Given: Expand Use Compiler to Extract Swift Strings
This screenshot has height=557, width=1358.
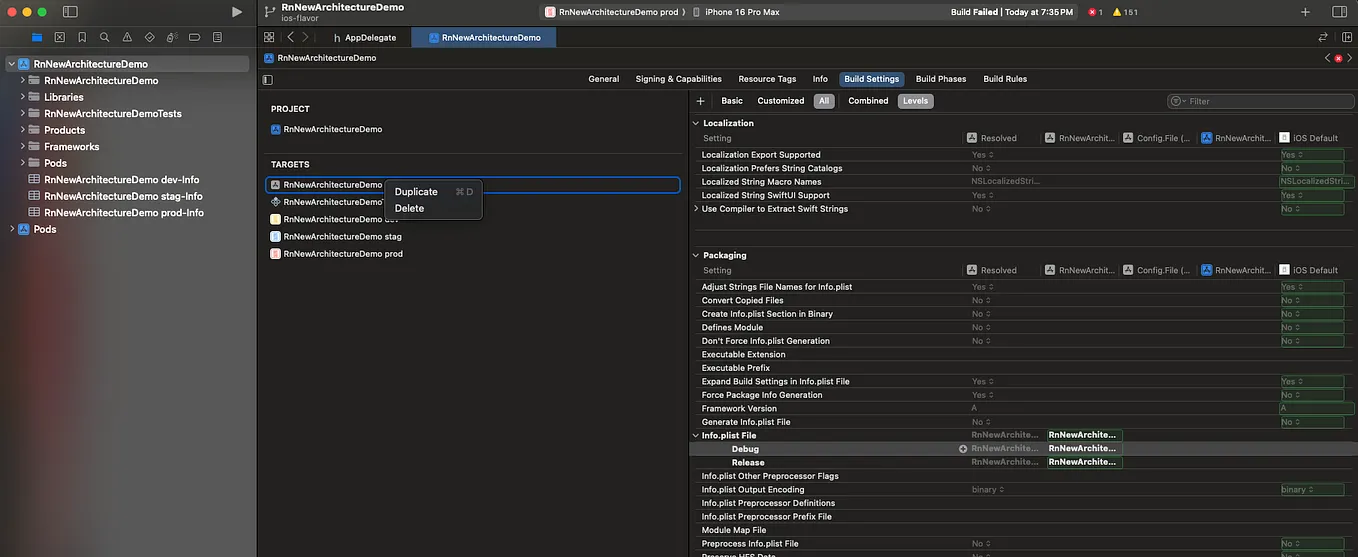Looking at the screenshot, I should tap(696, 209).
